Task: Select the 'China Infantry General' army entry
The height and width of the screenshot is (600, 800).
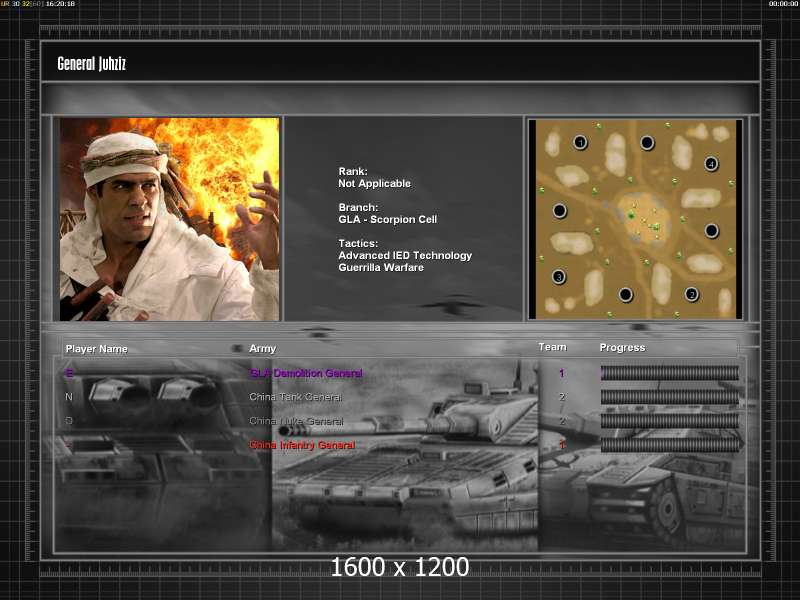Action: tap(302, 445)
